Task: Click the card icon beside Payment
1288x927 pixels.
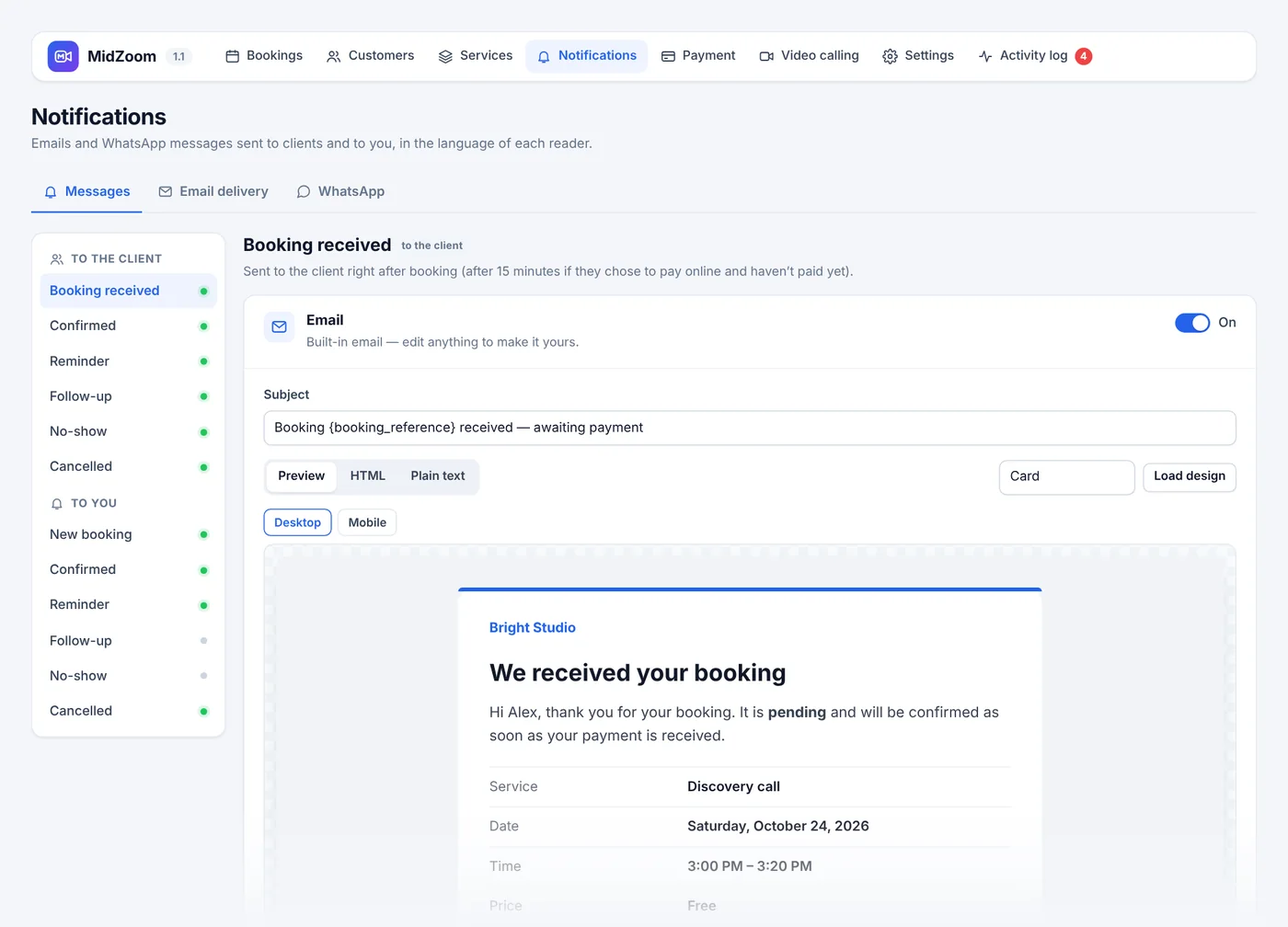Action: tap(668, 56)
